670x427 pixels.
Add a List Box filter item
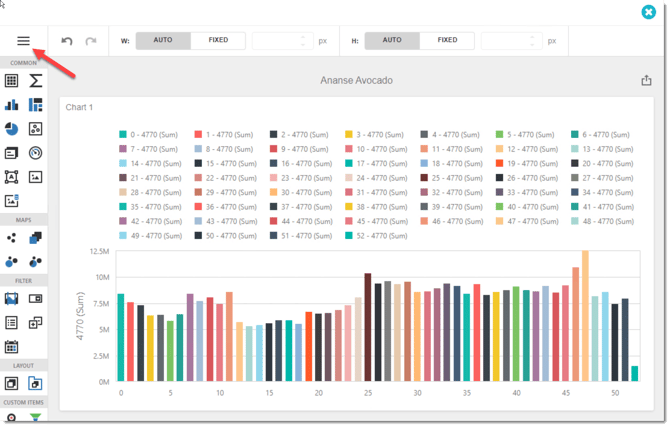(12, 323)
